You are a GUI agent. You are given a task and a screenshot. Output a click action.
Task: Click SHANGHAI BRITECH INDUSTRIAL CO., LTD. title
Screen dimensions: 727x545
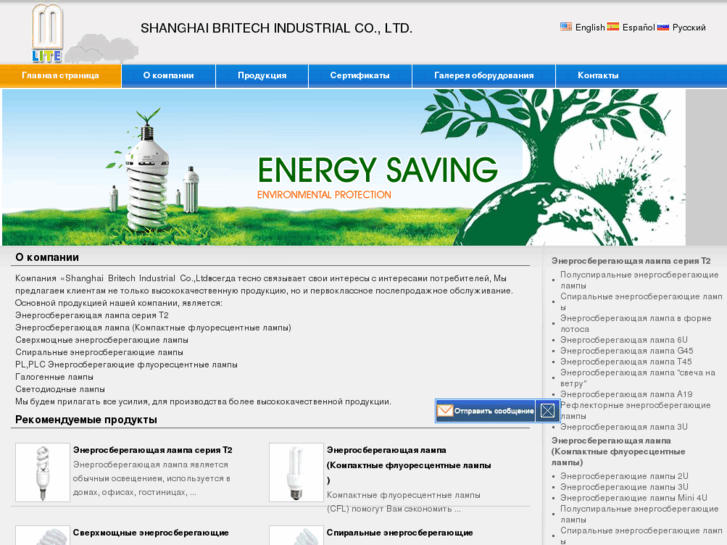(276, 28)
